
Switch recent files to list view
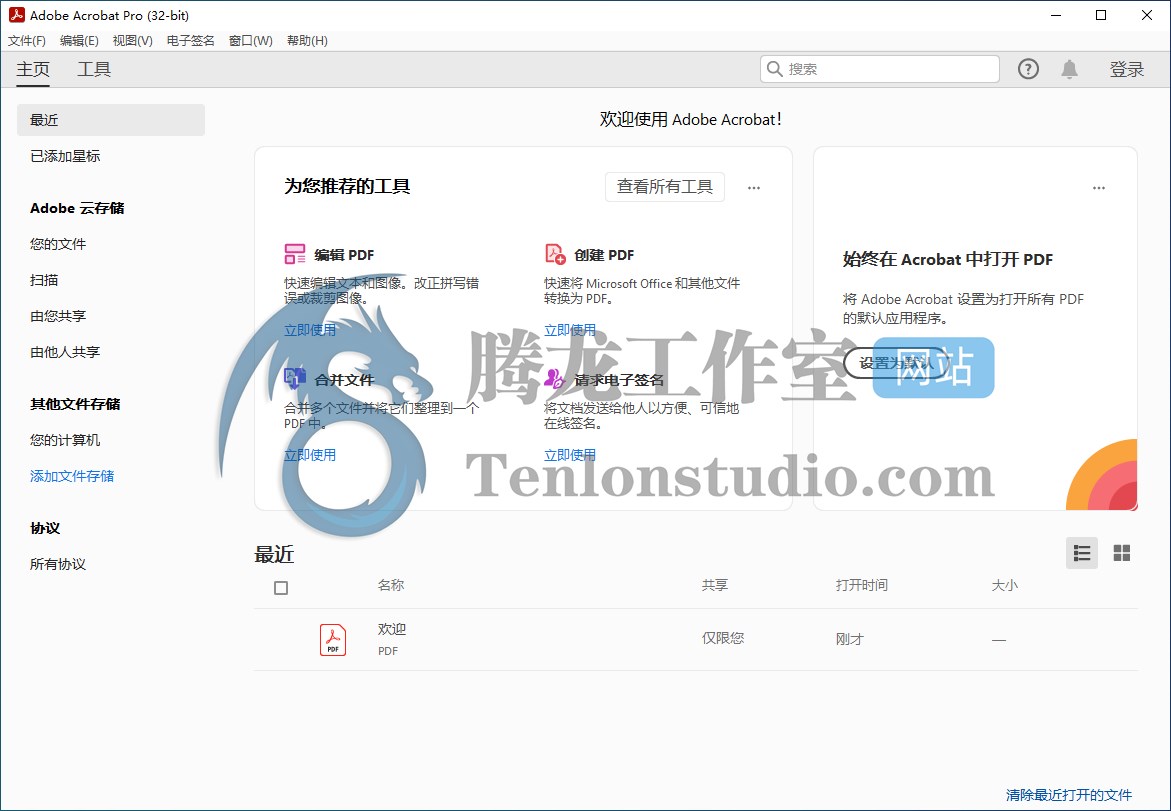[1081, 553]
